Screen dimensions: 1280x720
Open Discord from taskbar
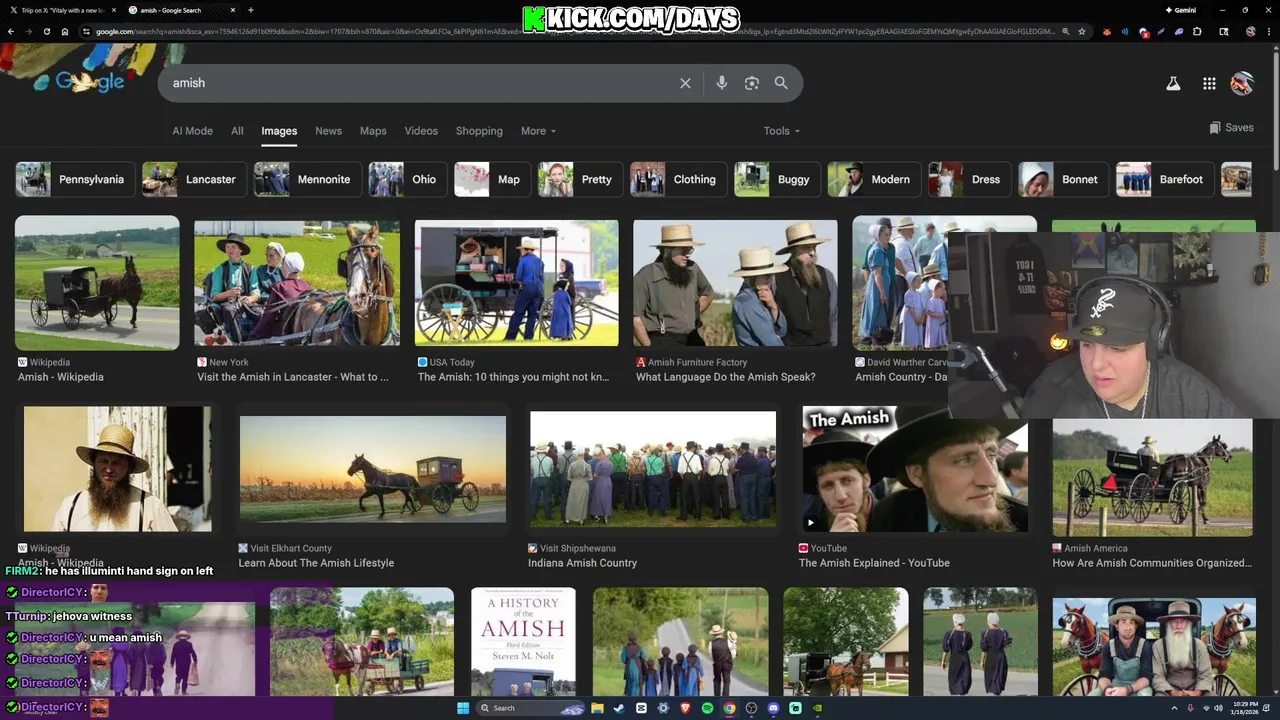tap(773, 708)
